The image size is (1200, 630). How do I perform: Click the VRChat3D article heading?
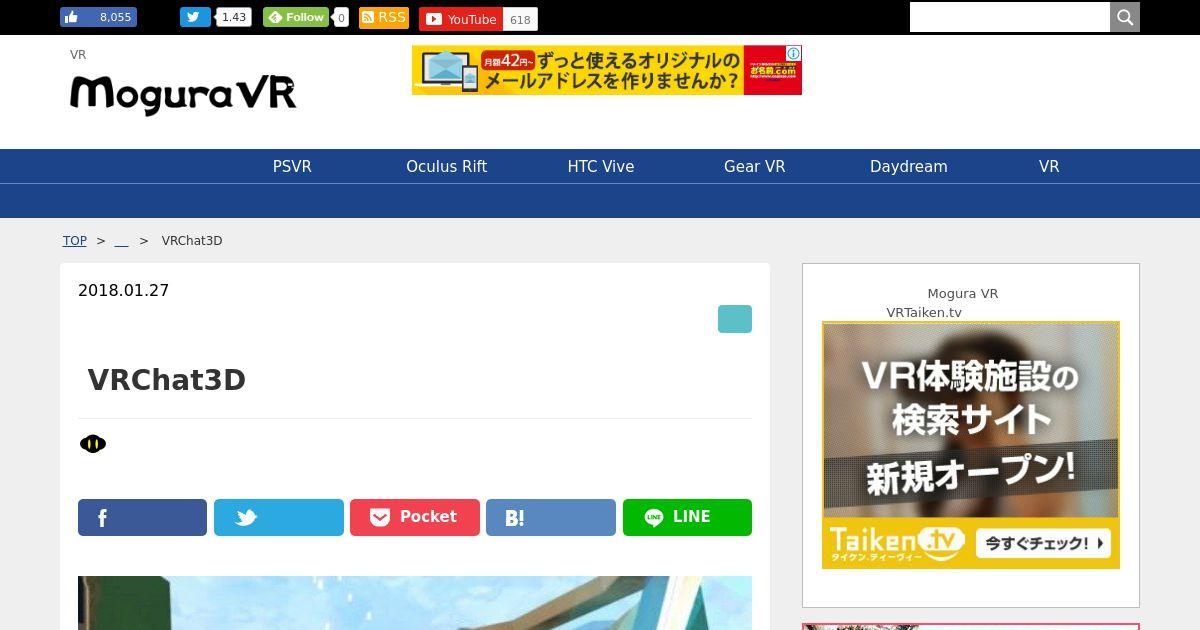tap(166, 380)
